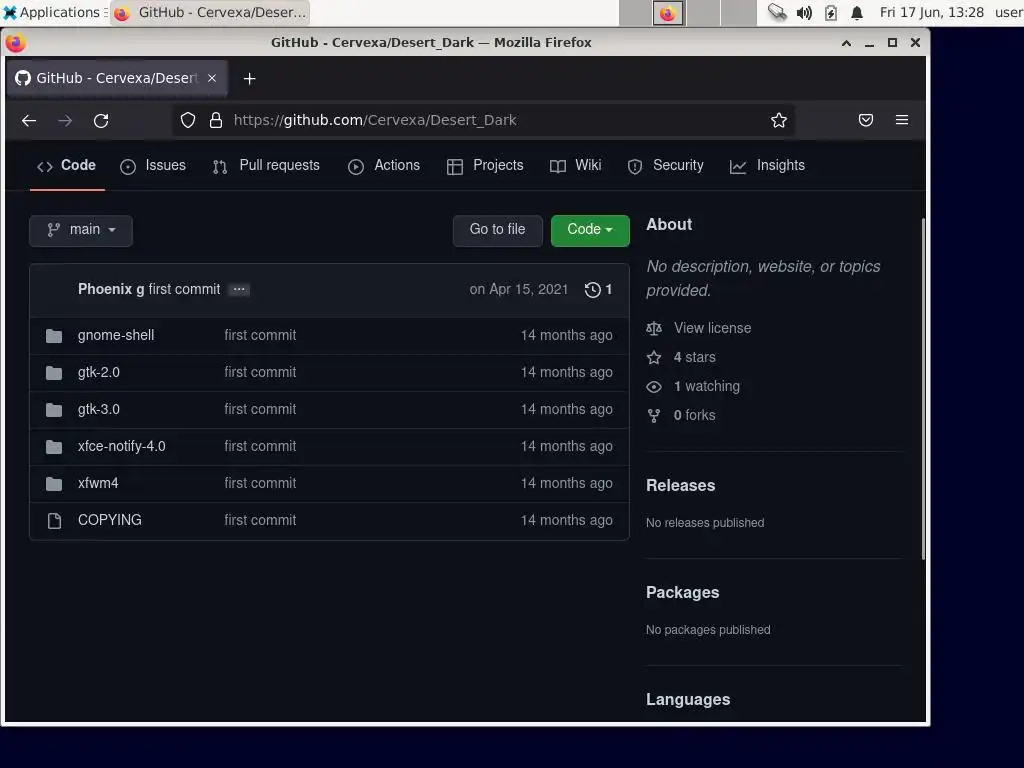Open the main branch dropdown
The image size is (1024, 768).
point(81,230)
